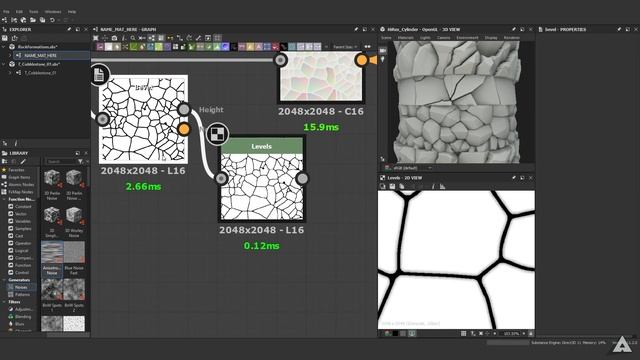Image resolution: width=640 pixels, height=360 pixels.
Task: Click the checker icon above Levels node
Action: point(217,134)
